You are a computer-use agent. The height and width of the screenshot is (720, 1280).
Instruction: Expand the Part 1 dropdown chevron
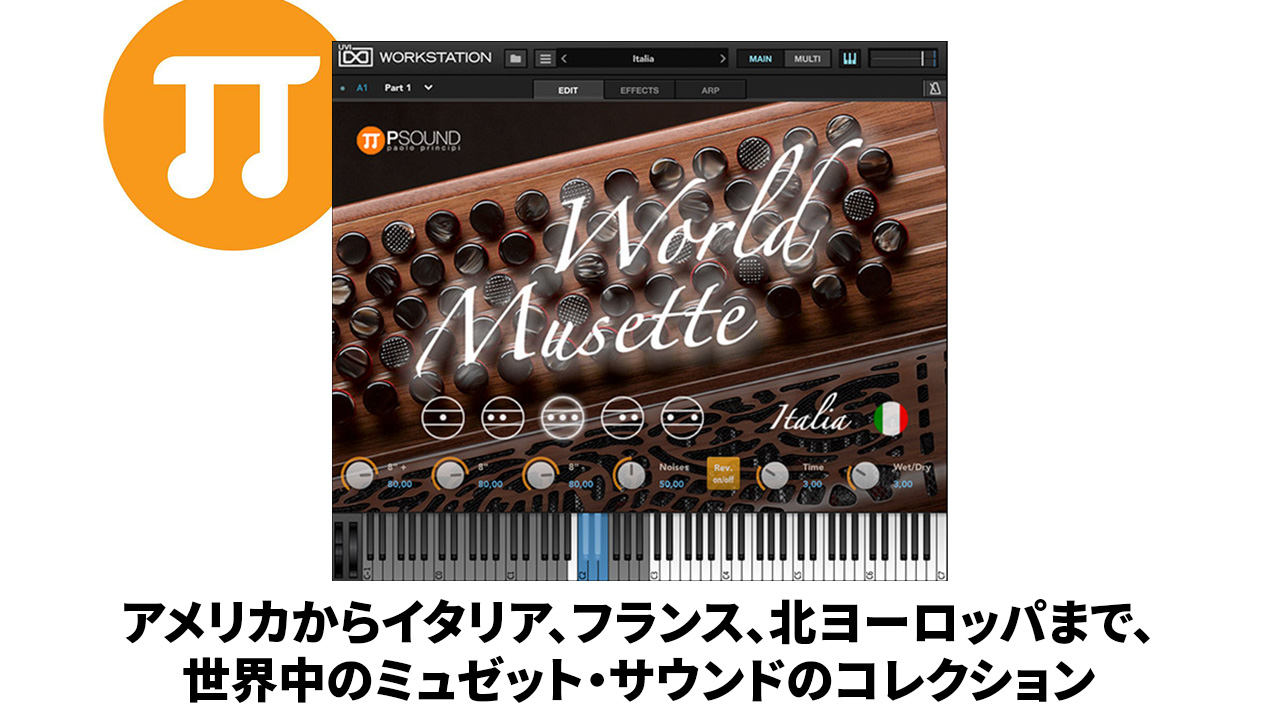(x=429, y=88)
